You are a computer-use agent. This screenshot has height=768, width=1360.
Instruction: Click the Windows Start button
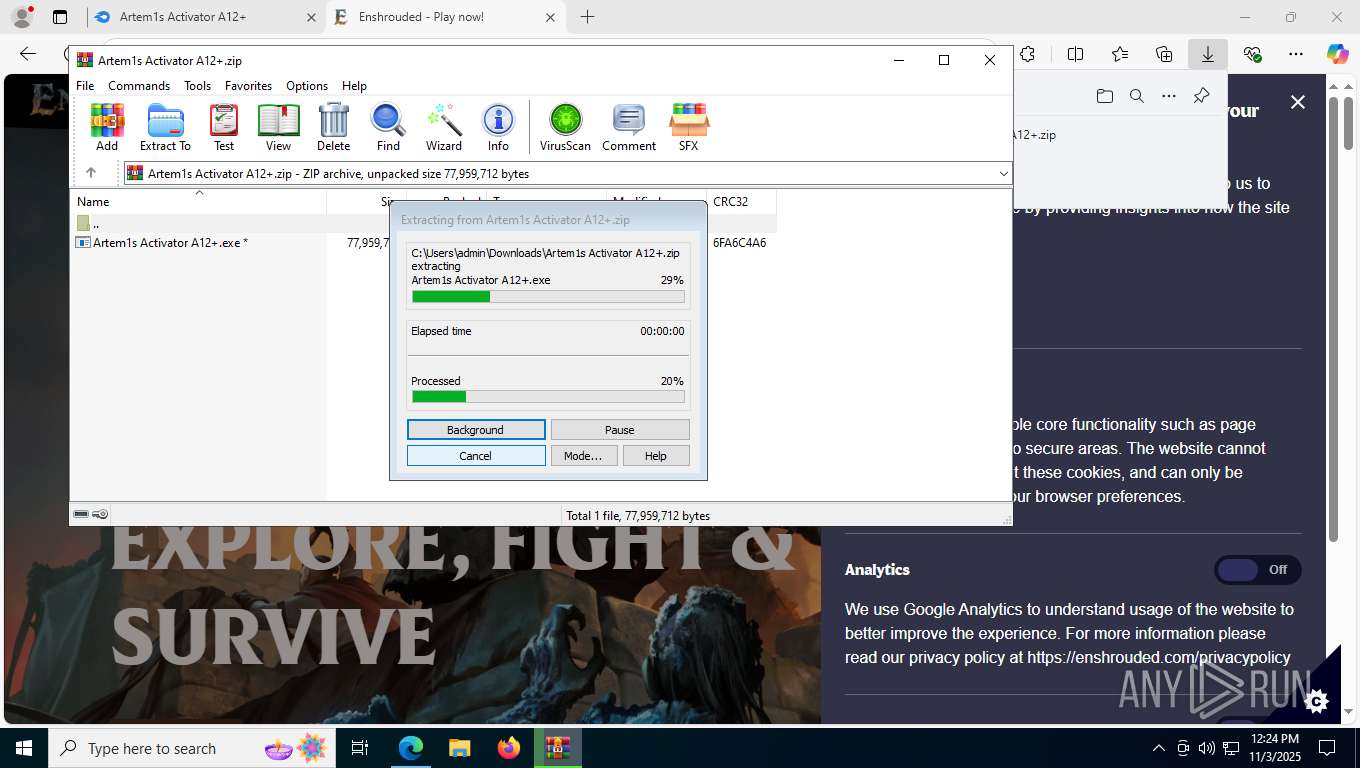(24, 748)
